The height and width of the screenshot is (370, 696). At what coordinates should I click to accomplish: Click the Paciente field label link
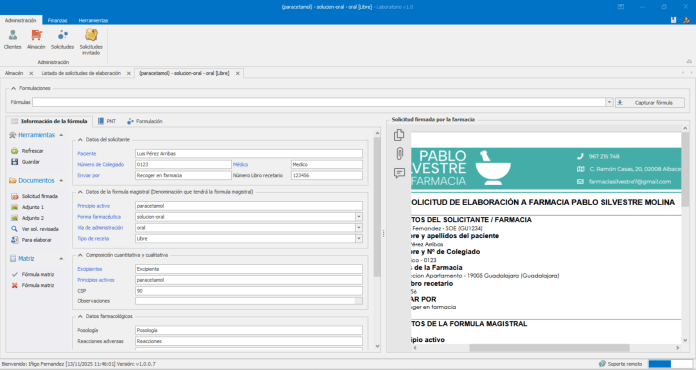coord(87,154)
